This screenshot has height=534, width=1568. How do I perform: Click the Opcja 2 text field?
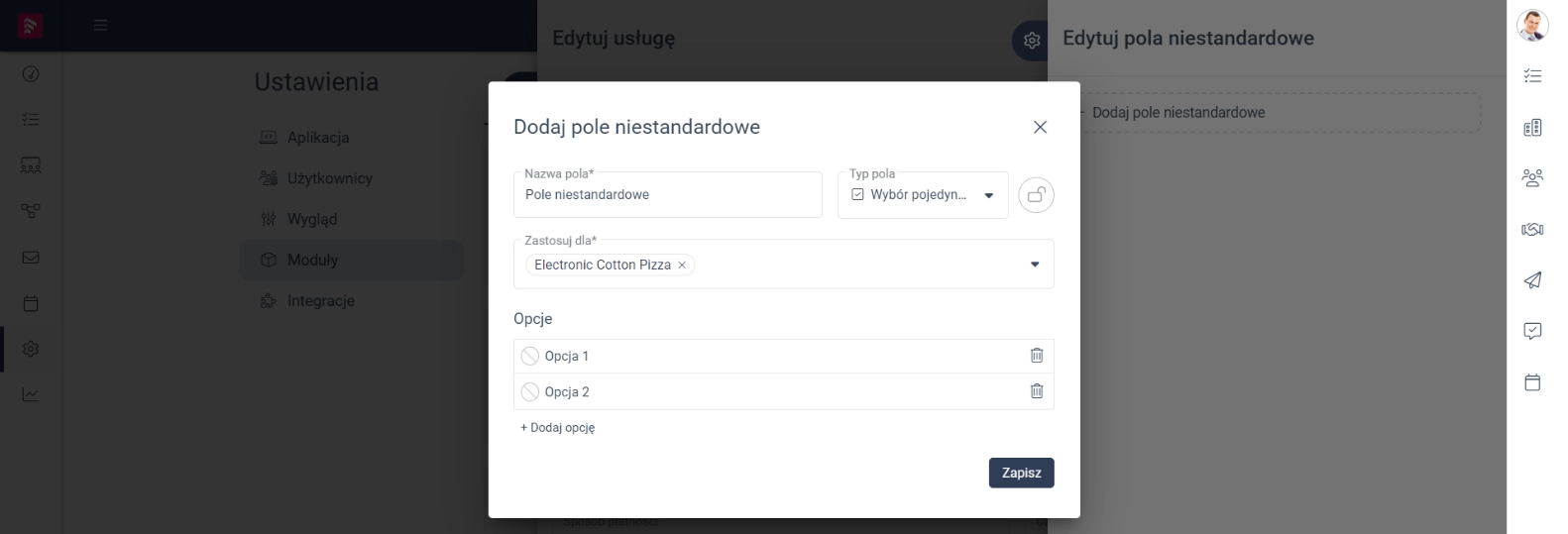coord(783,391)
